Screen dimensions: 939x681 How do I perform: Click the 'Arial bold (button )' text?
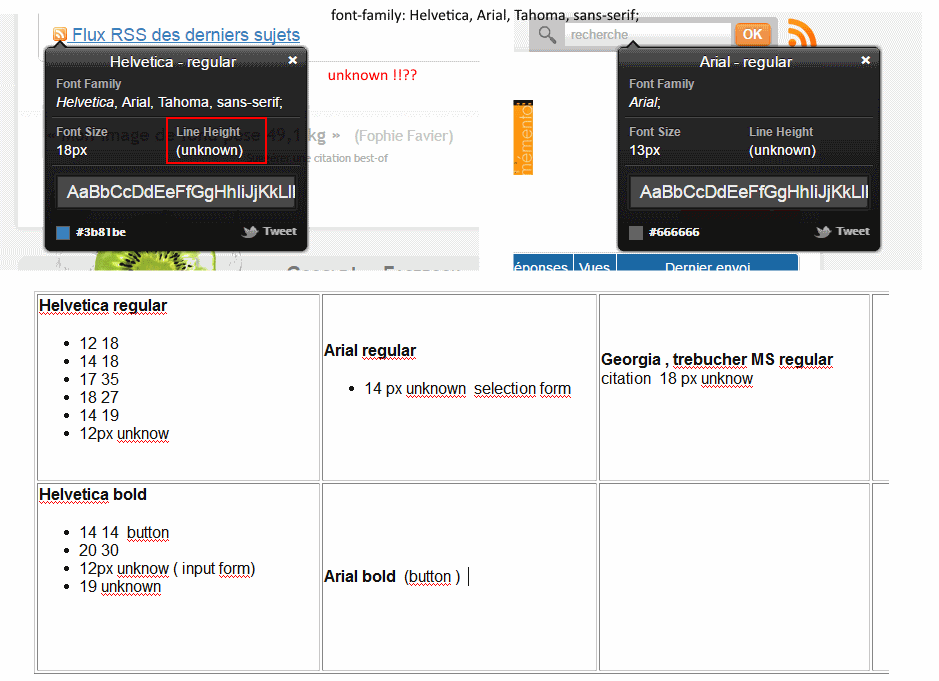pos(392,576)
